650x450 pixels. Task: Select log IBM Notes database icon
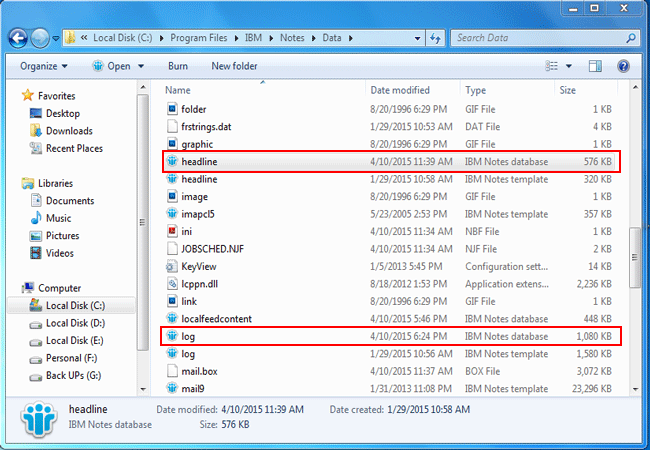point(172,336)
